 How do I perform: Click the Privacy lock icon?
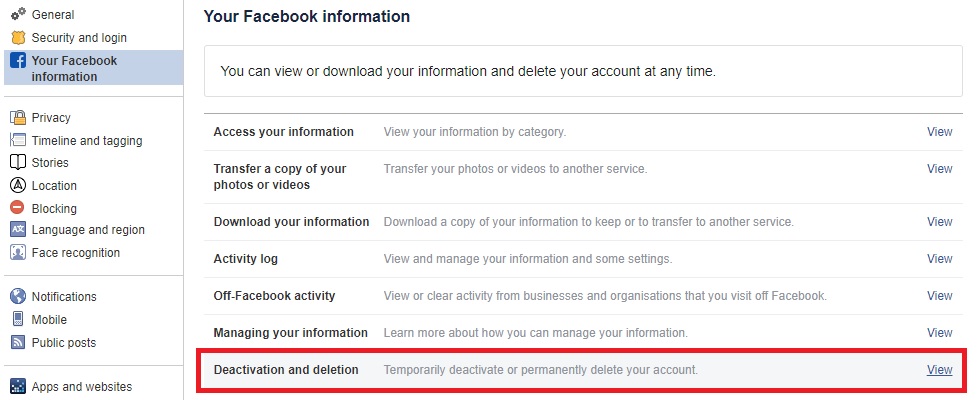(17, 118)
